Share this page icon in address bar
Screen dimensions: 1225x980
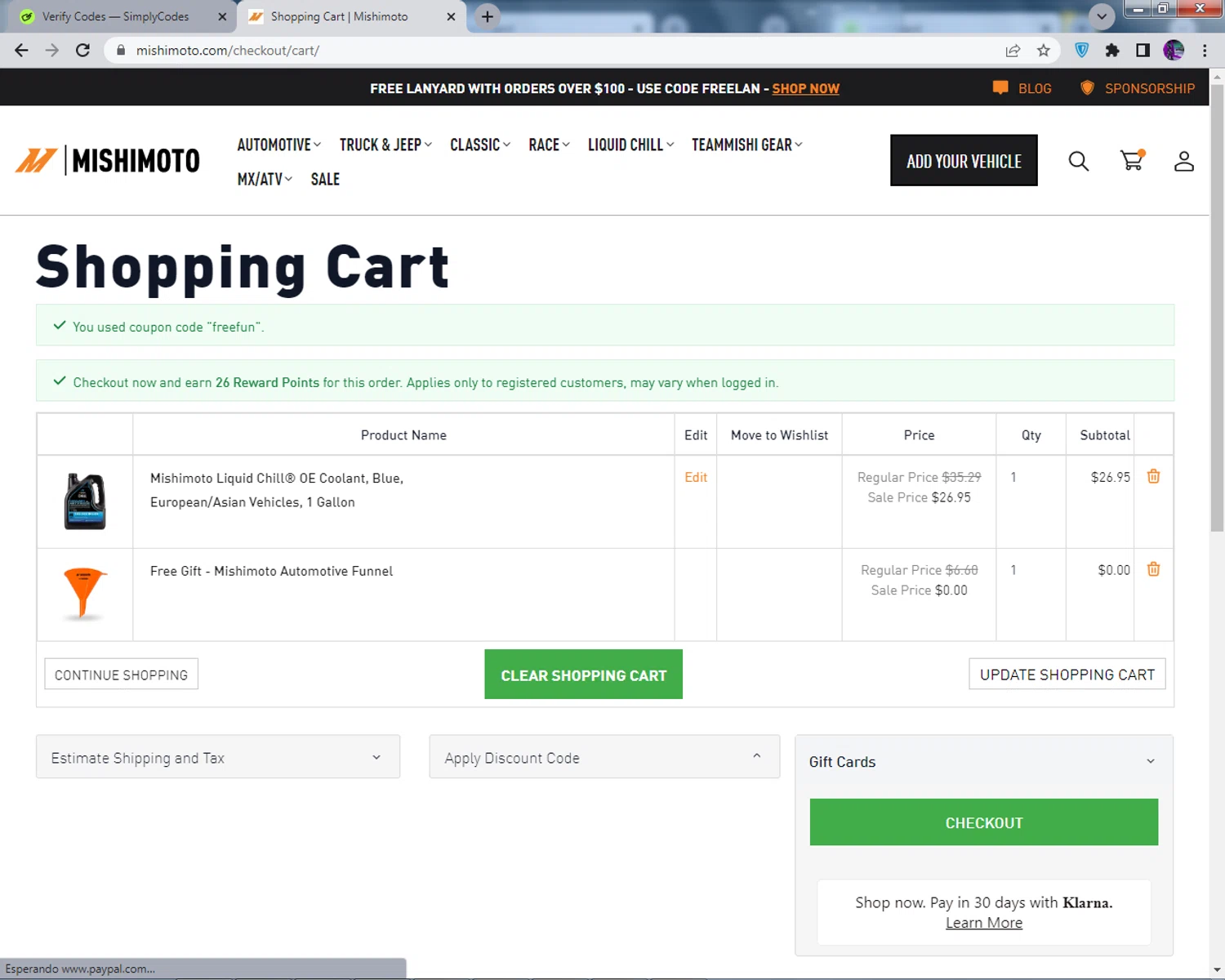pyautogui.click(x=1013, y=51)
